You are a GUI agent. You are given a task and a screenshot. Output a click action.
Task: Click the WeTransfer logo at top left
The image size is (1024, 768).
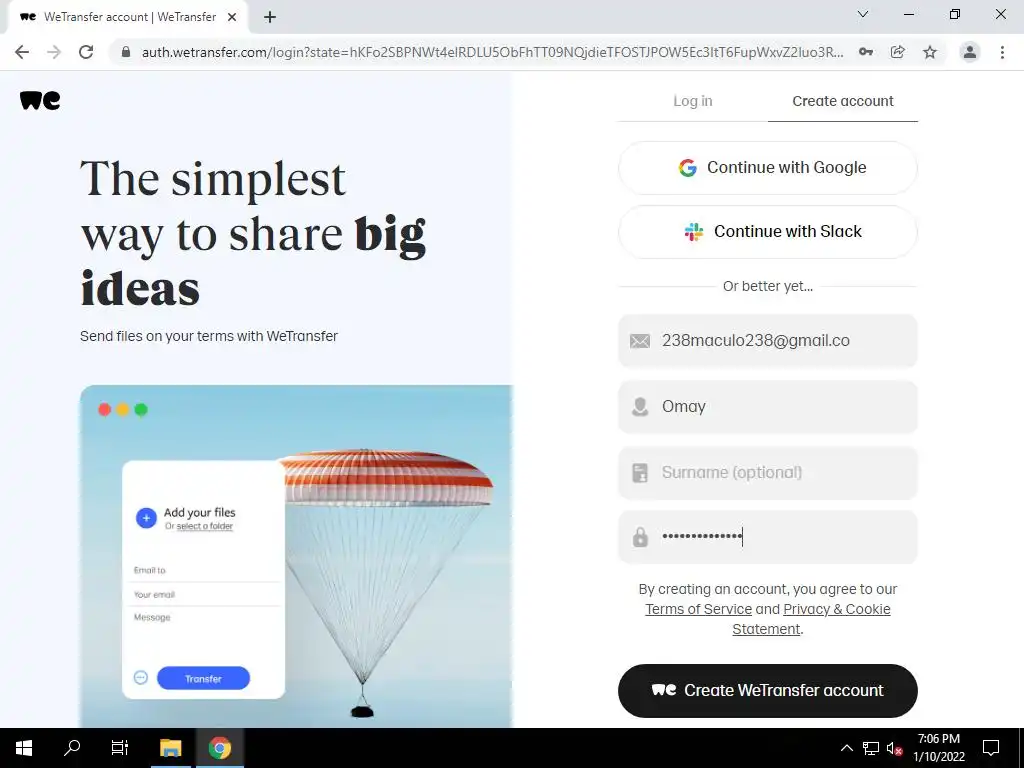(40, 100)
